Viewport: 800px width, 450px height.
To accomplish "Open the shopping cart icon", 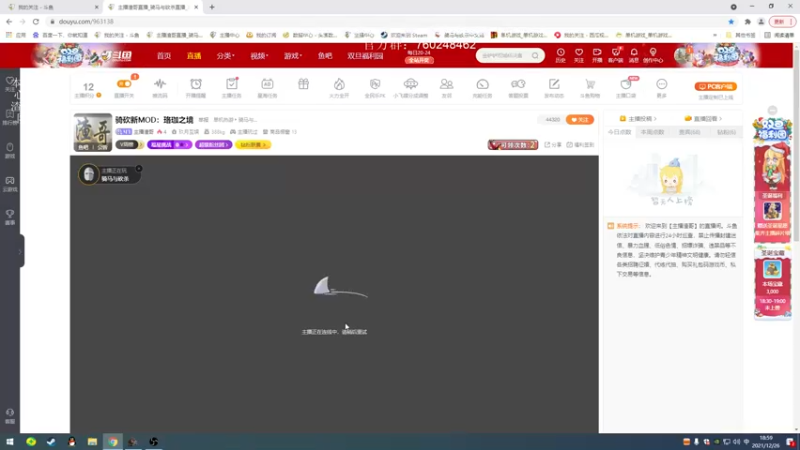I will tap(590, 84).
